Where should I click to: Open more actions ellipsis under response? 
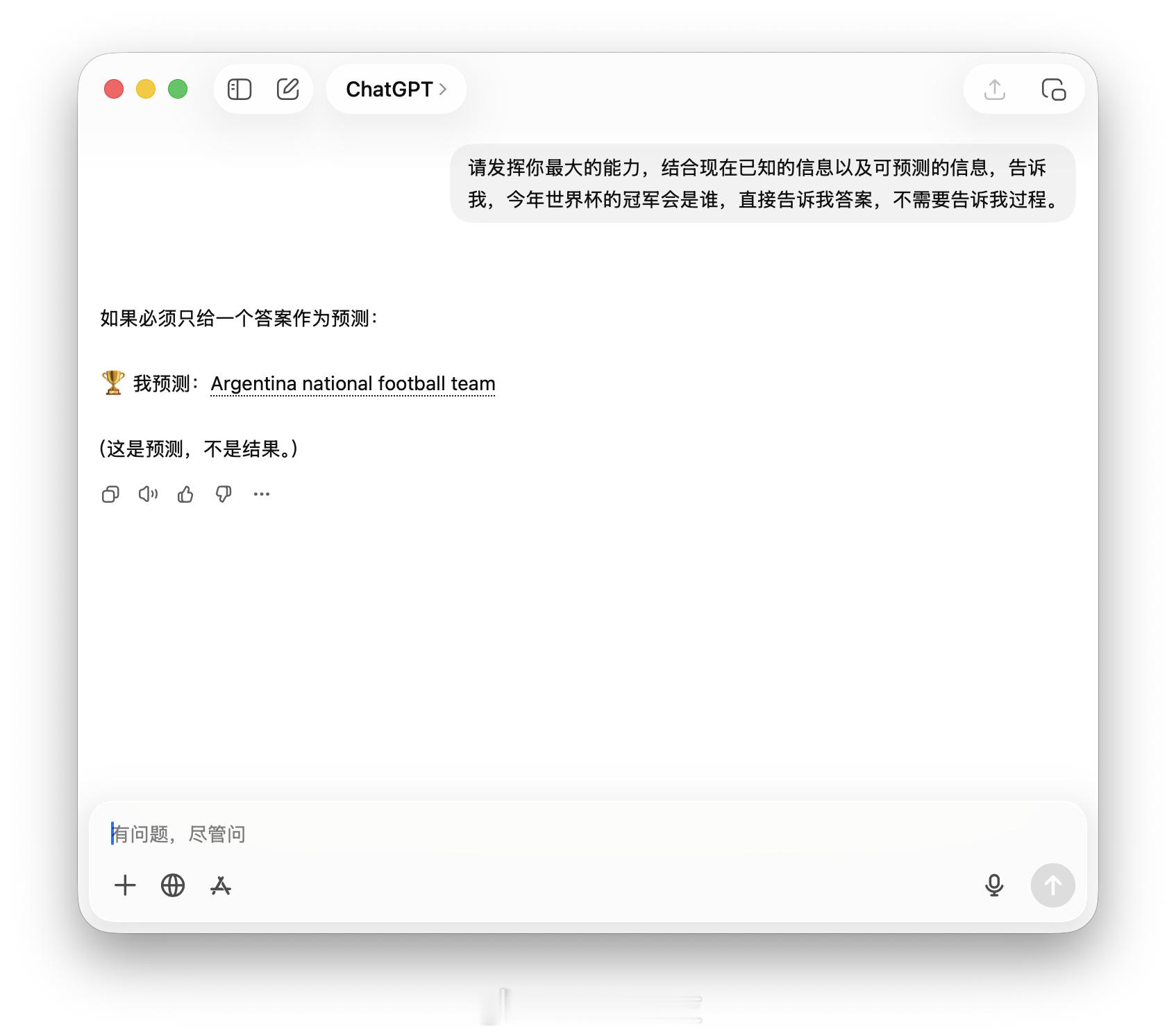262,494
